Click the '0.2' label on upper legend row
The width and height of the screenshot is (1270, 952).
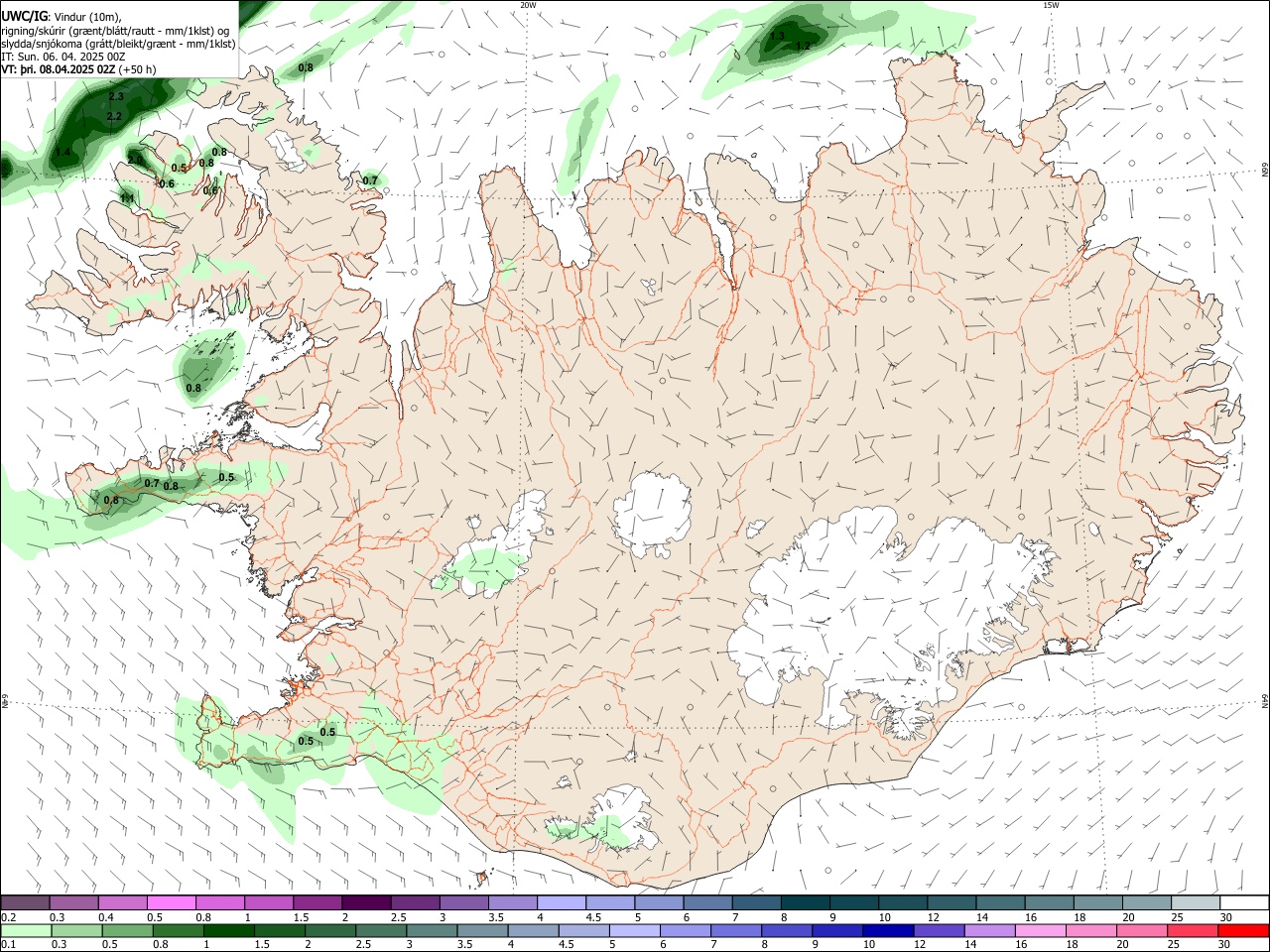(x=8, y=917)
